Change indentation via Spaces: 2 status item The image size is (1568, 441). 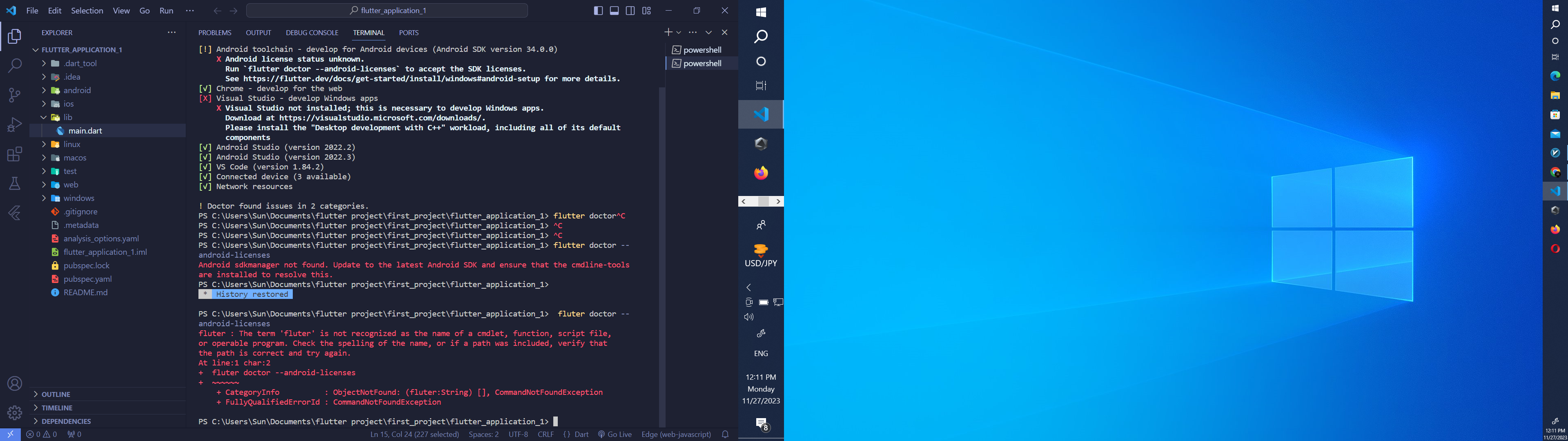484,434
